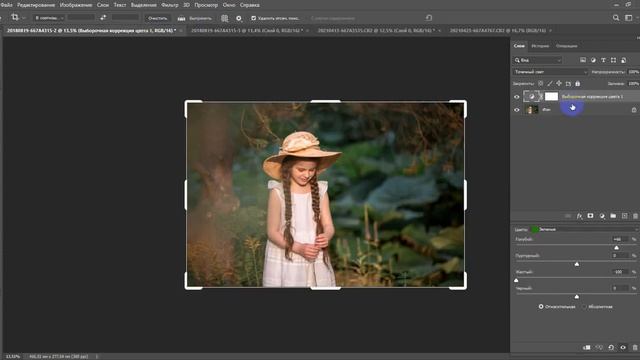640x360 pixels.
Task: Create a new layer
Action: pos(624,216)
